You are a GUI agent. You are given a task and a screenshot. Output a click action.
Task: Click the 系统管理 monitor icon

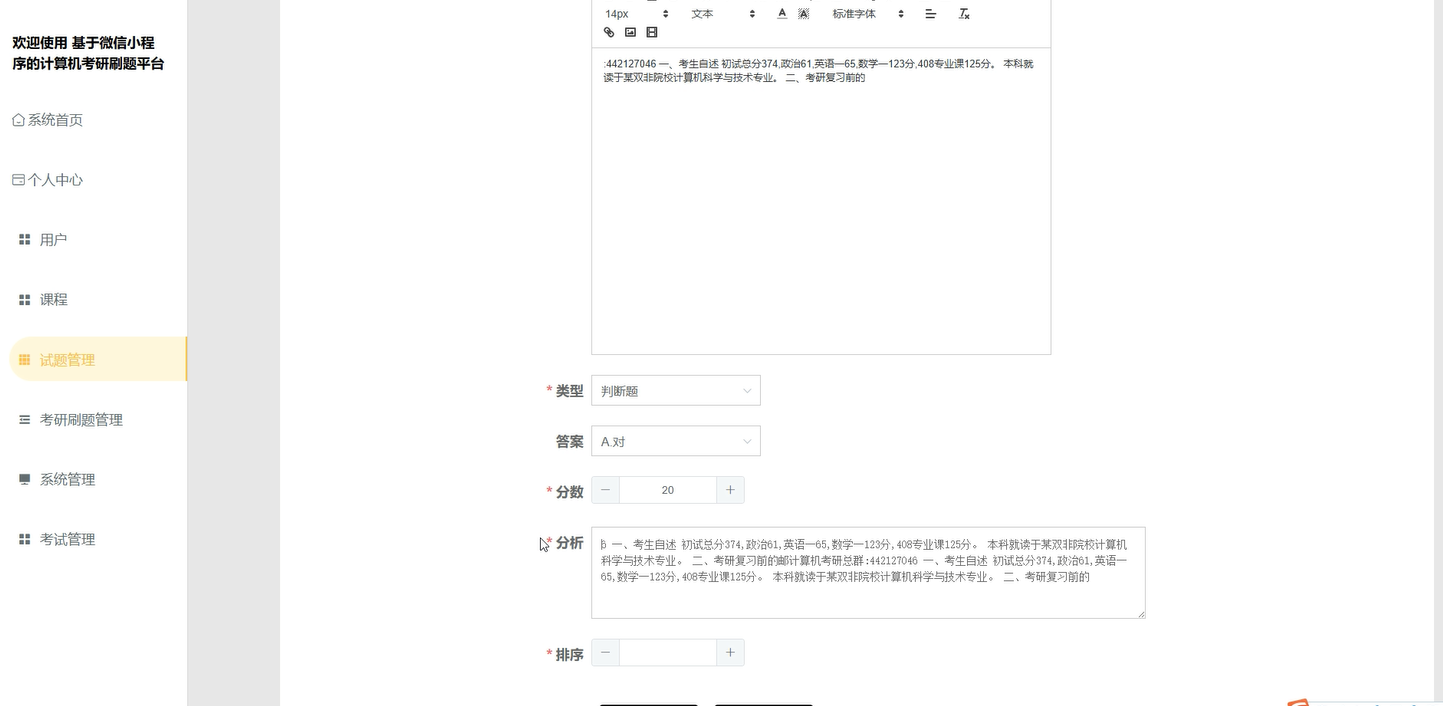pos(24,478)
